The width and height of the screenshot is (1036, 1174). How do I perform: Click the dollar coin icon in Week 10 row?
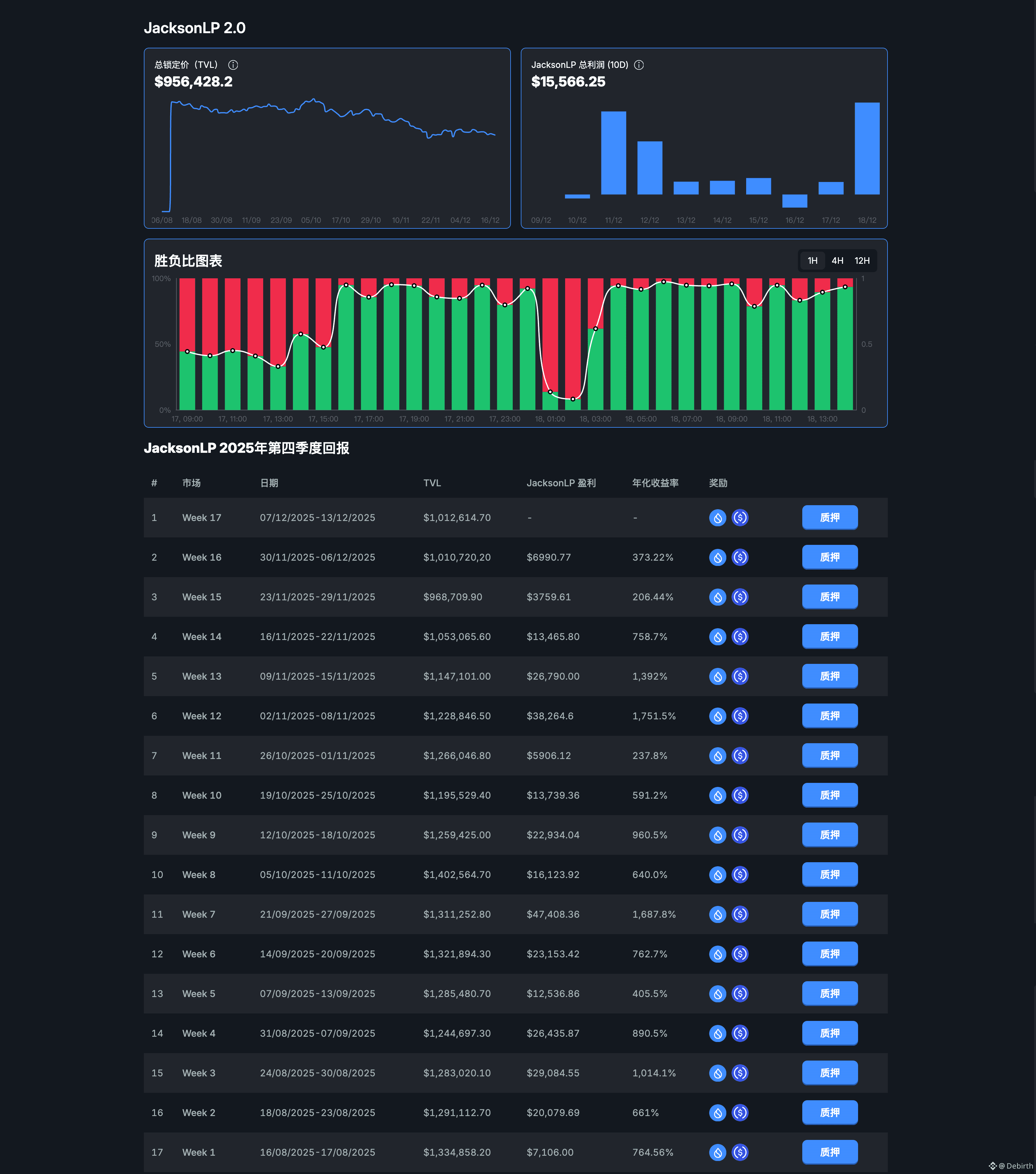click(740, 795)
